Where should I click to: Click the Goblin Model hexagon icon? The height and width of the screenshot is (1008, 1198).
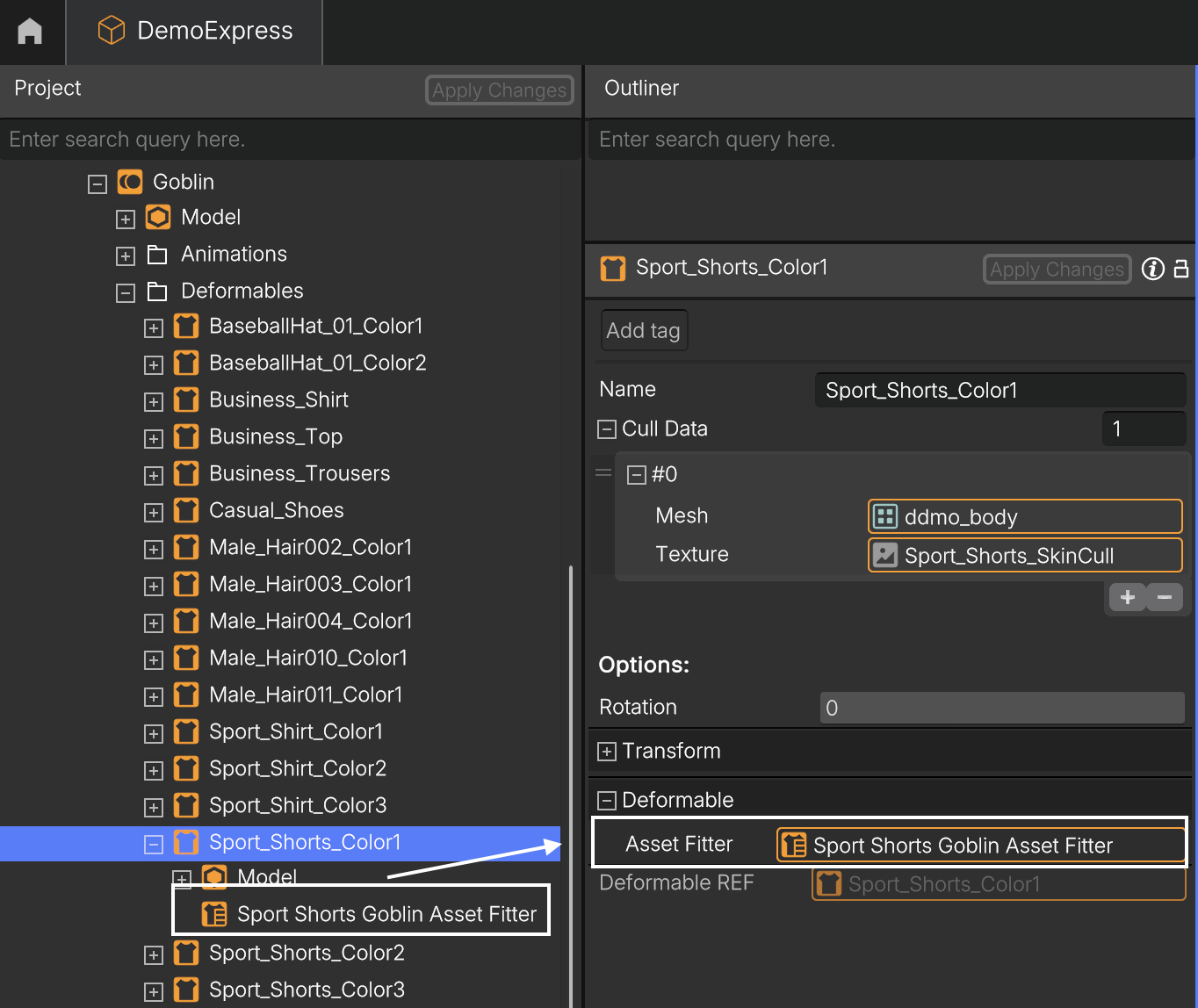pos(158,217)
